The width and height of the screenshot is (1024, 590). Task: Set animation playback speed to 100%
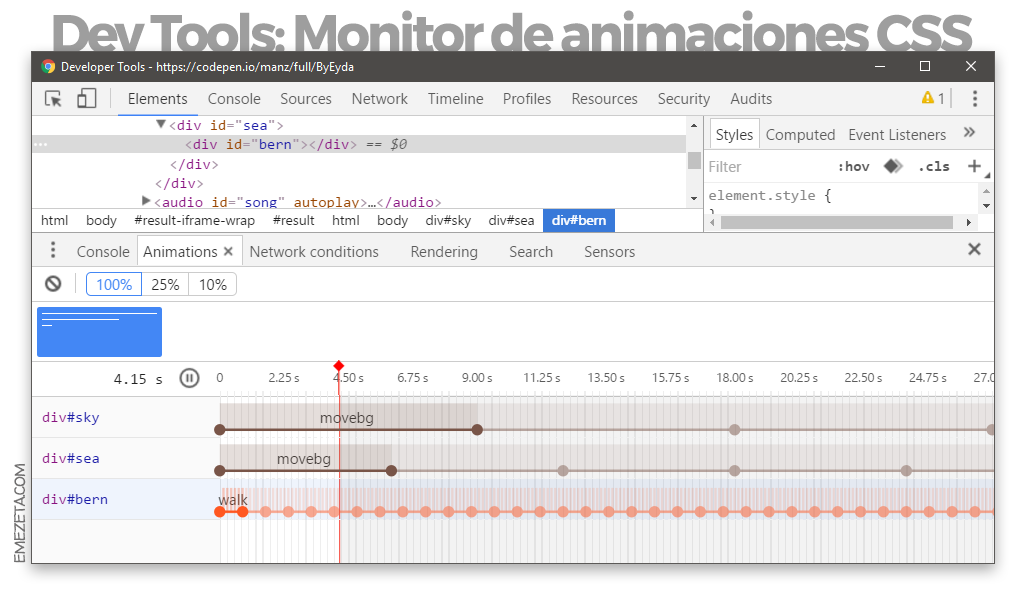[x=114, y=284]
